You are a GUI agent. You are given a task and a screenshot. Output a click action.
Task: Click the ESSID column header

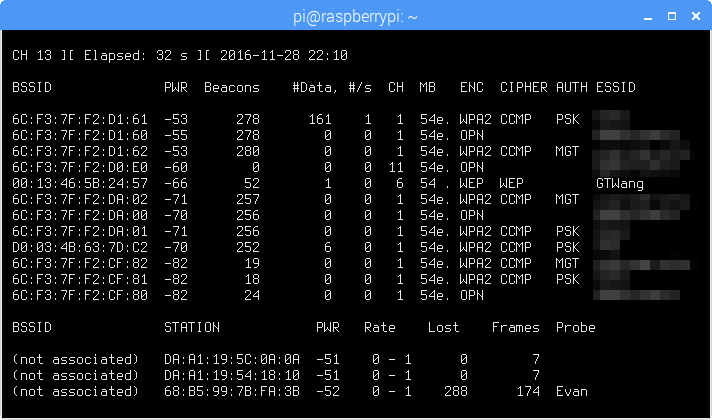pos(615,88)
